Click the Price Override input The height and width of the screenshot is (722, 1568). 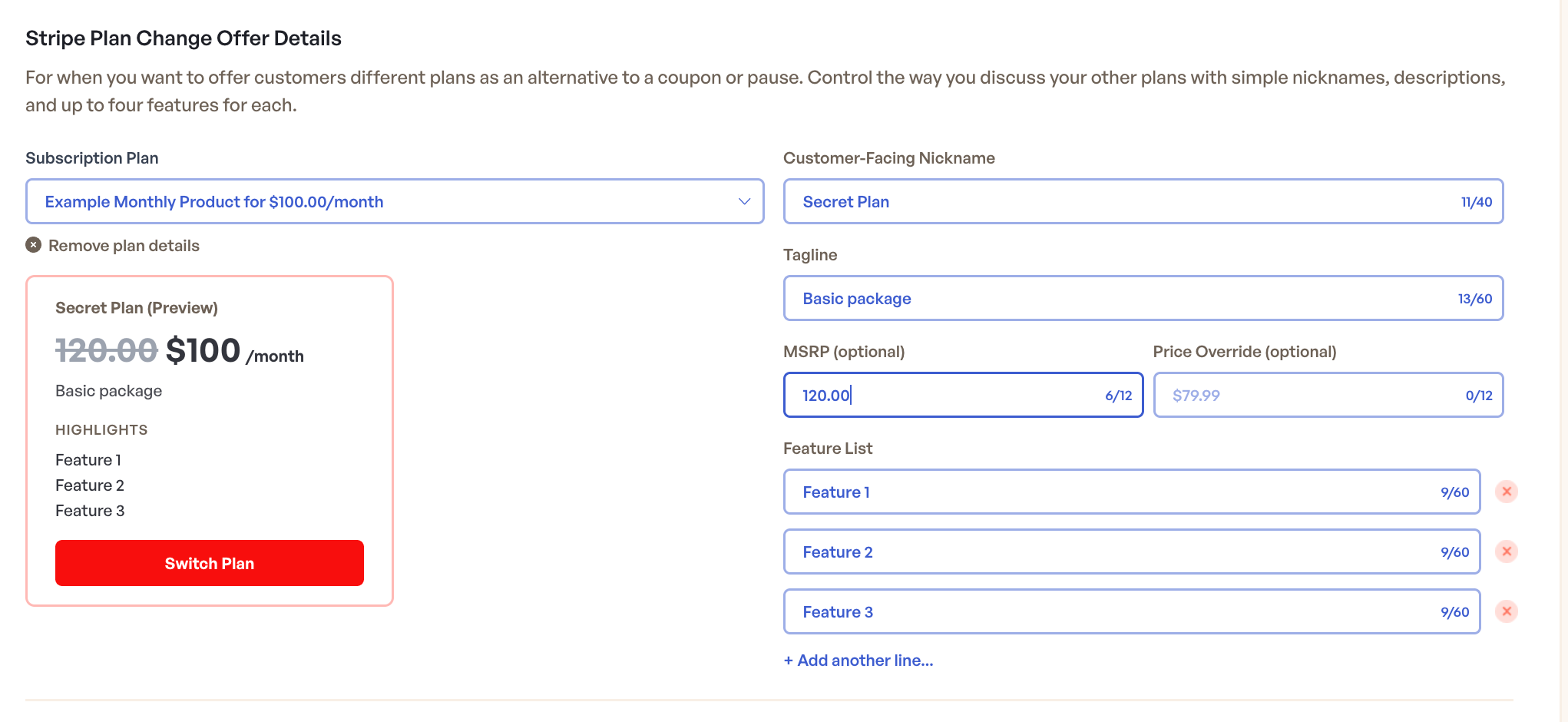pos(1313,395)
